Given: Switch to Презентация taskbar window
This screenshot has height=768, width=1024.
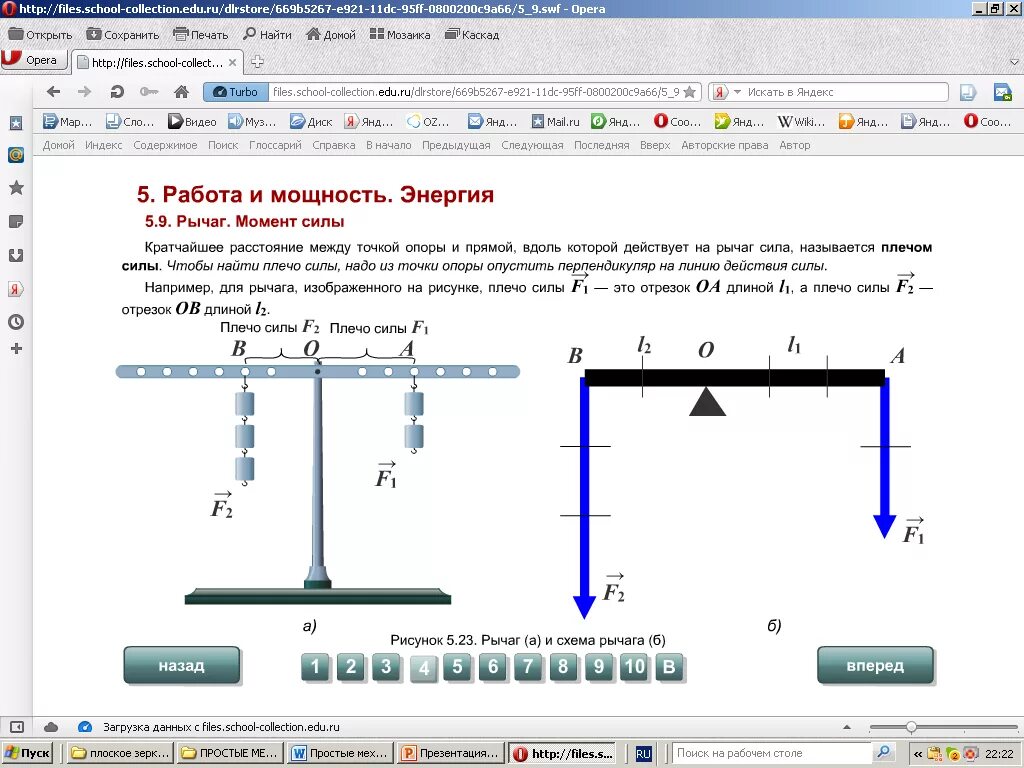Looking at the screenshot, I should pyautogui.click(x=452, y=753).
